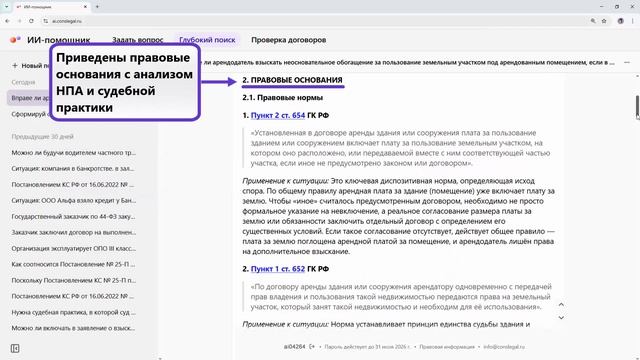This screenshot has width=640, height=360.
Task: Open the Правовая информация footer link
Action: click(447, 347)
